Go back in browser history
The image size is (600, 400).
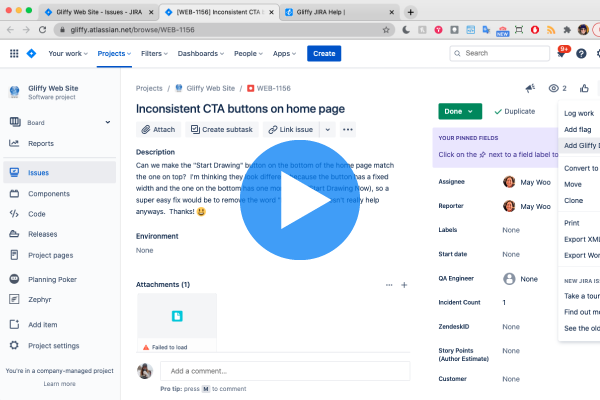click(x=10, y=29)
